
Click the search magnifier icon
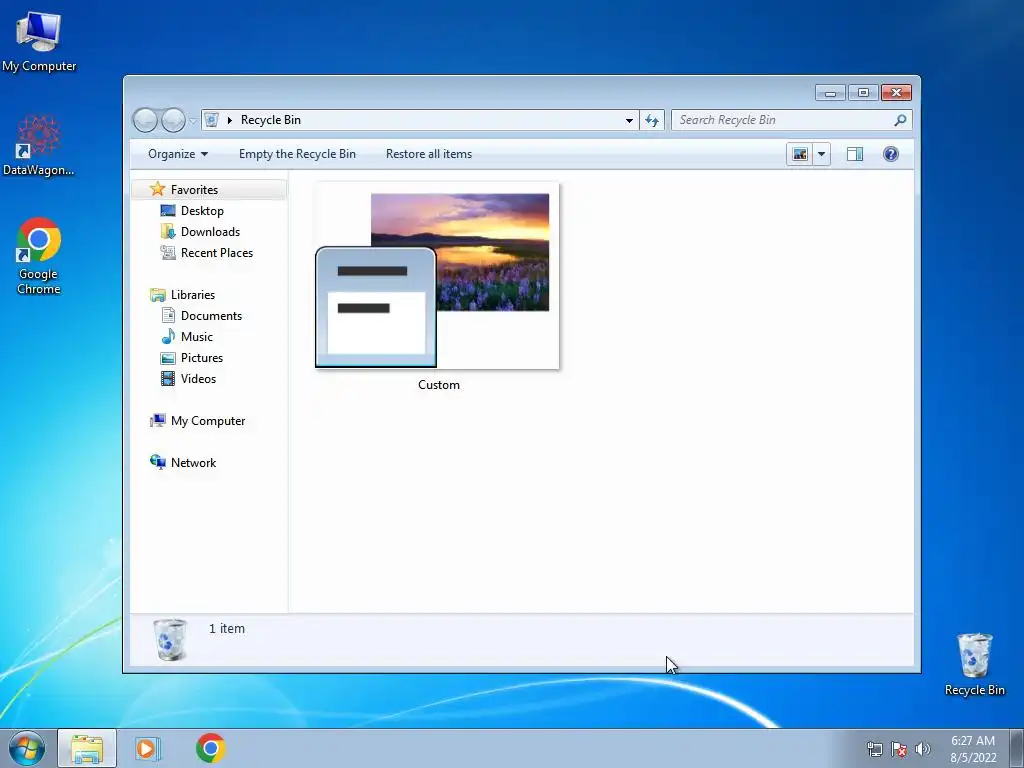(901, 120)
